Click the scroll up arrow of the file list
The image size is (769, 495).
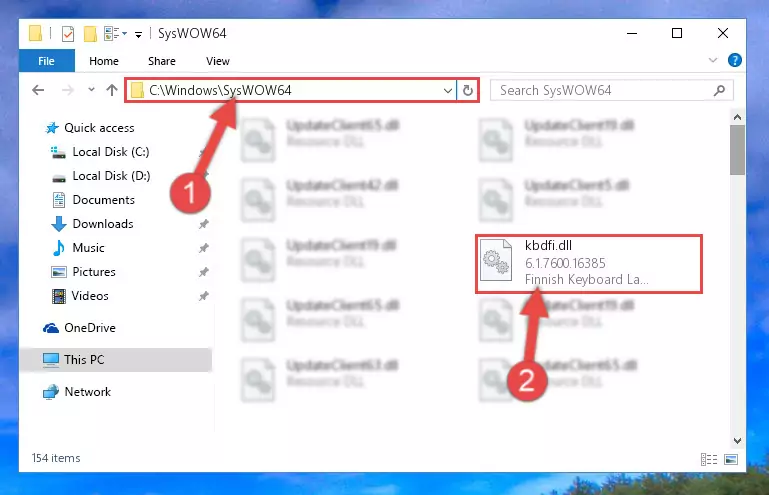pyautogui.click(x=737, y=117)
